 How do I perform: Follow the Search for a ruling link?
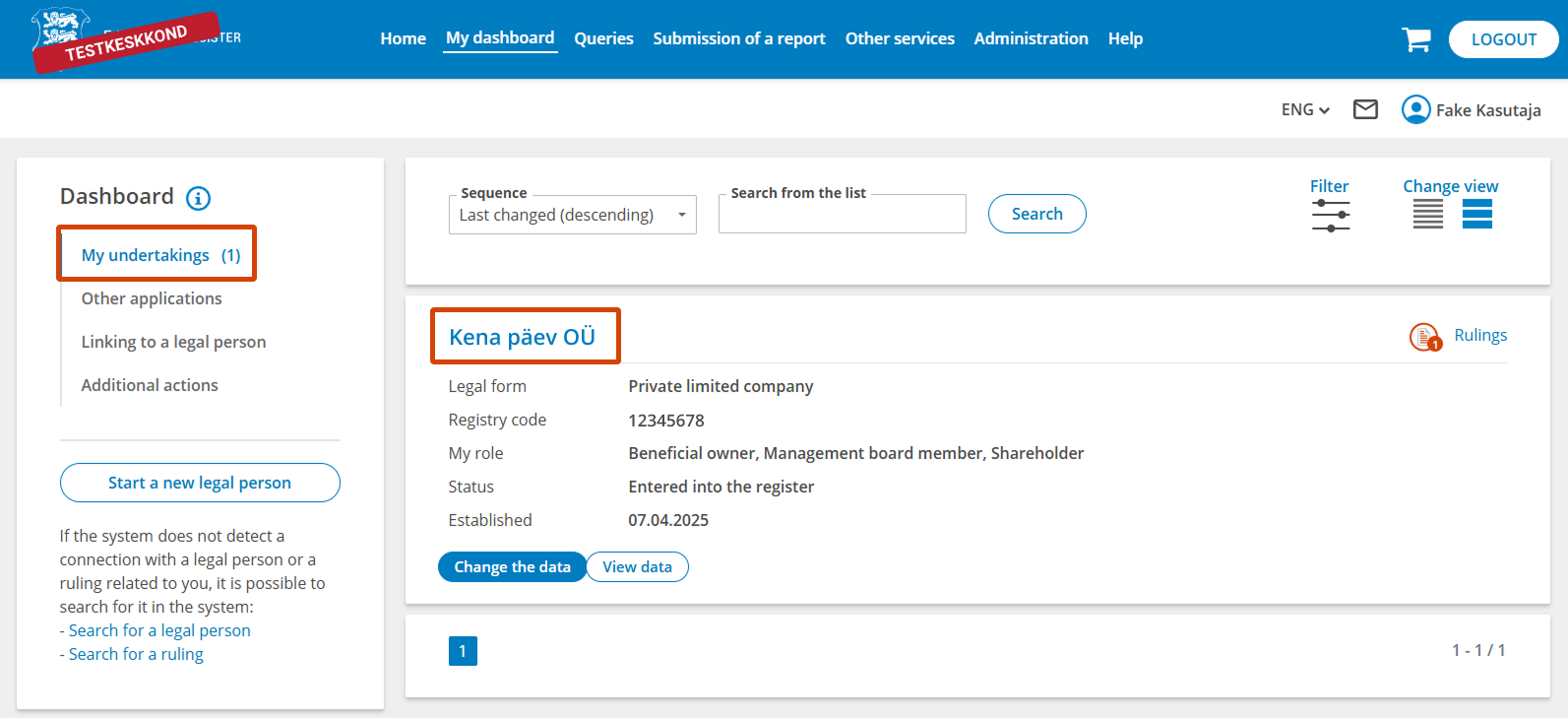click(x=136, y=654)
